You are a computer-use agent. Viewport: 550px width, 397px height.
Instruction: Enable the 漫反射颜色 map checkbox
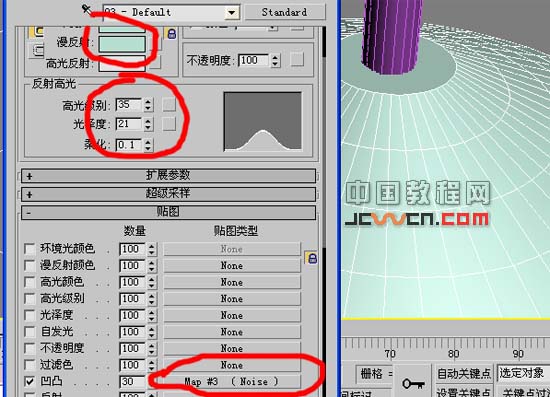tap(30, 265)
